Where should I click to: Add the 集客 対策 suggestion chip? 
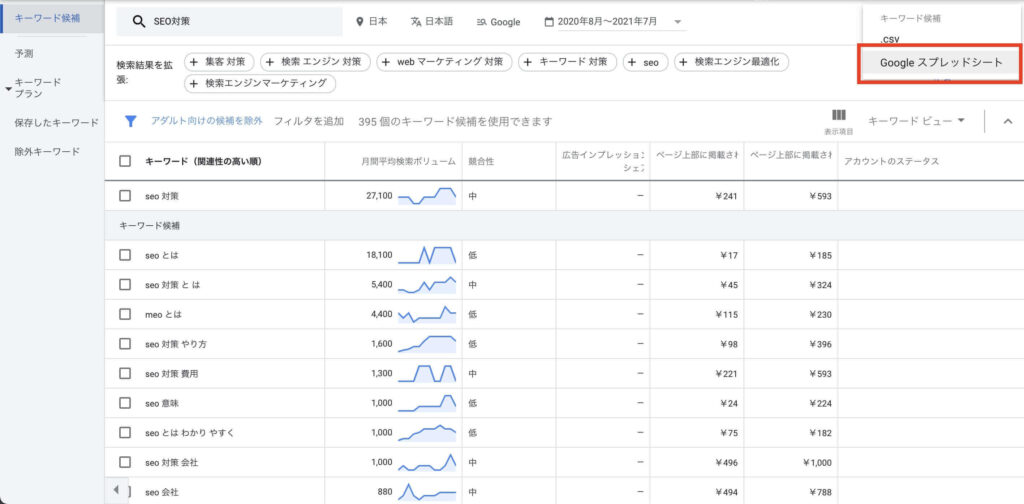coord(219,62)
